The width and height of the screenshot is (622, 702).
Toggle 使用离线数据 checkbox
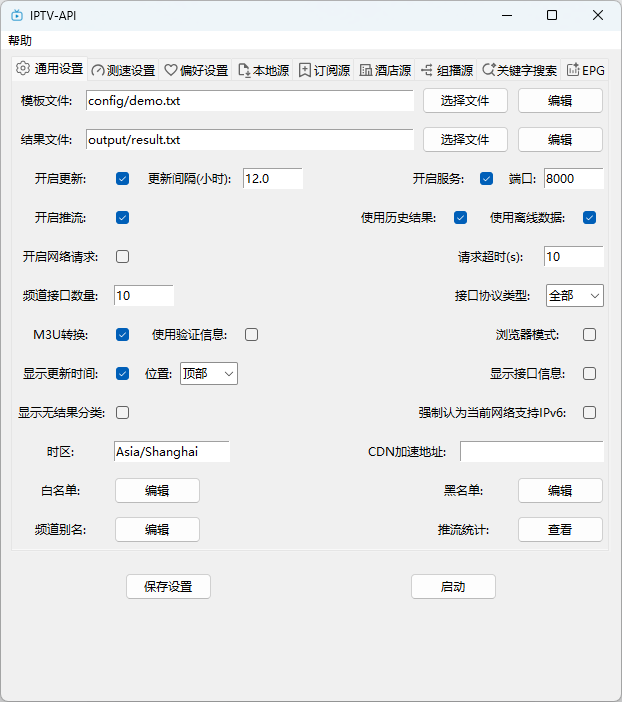(x=589, y=218)
